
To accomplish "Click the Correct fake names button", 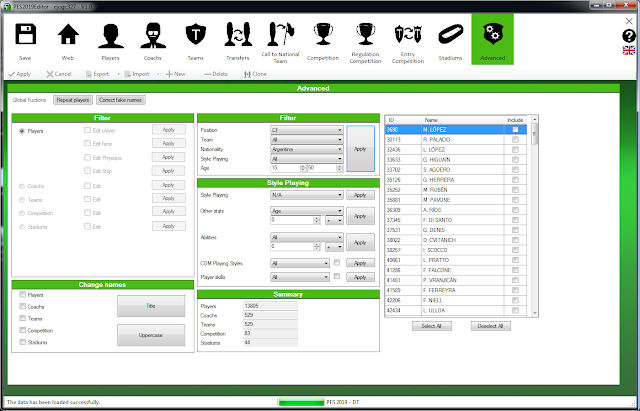I will (120, 100).
